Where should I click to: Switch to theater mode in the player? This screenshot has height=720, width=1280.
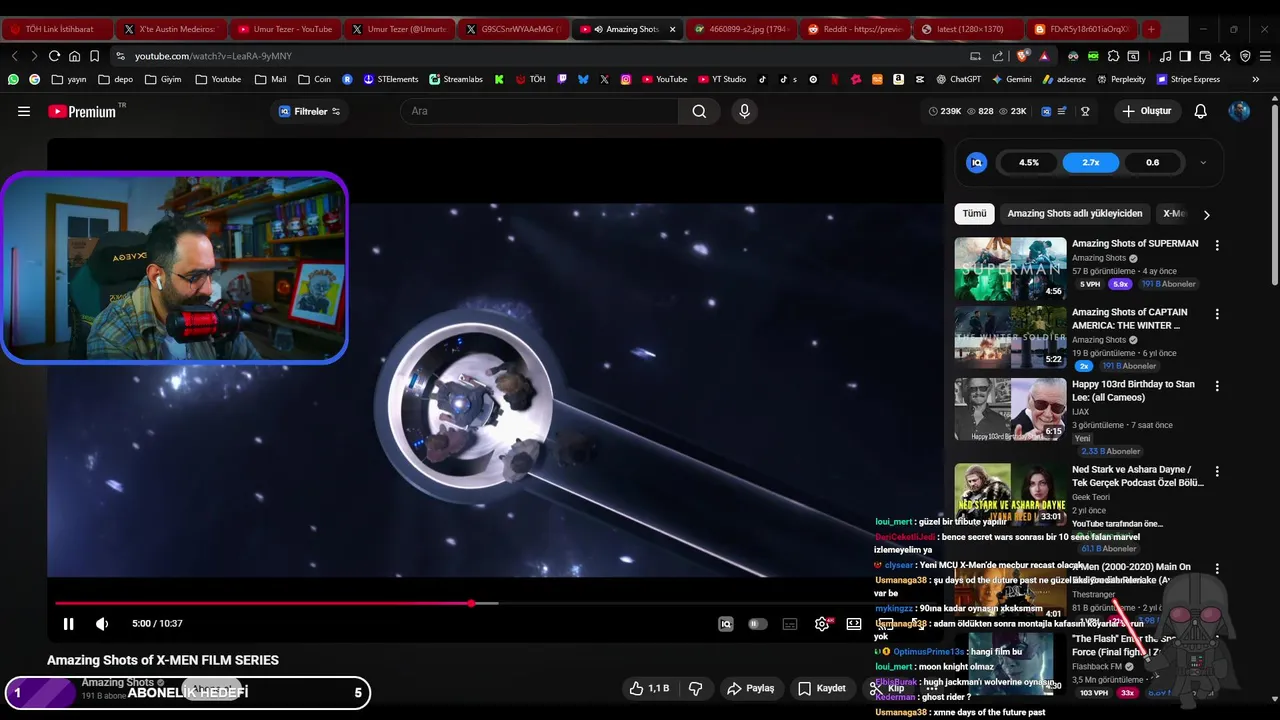tap(854, 624)
